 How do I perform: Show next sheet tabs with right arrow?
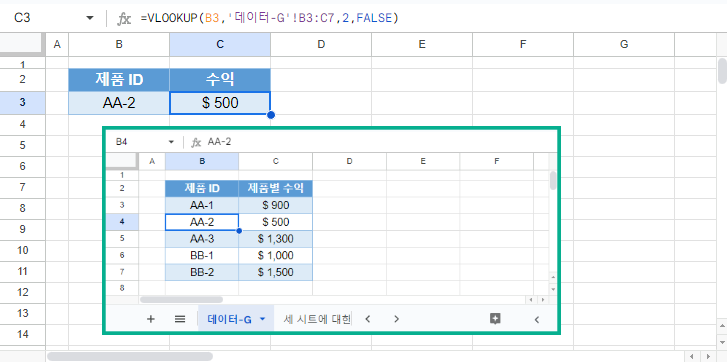pyautogui.click(x=396, y=319)
